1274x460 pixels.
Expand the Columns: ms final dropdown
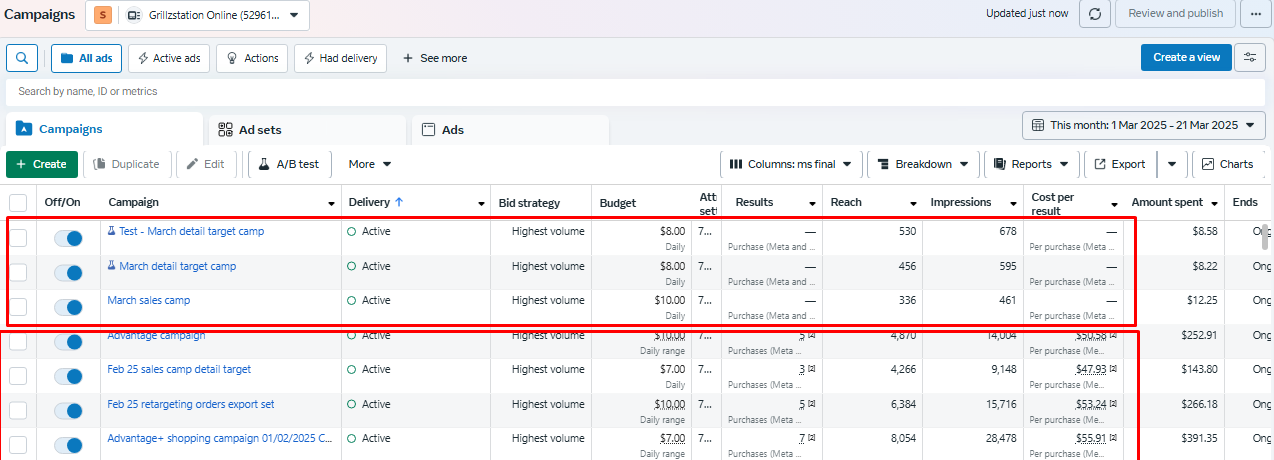790,164
